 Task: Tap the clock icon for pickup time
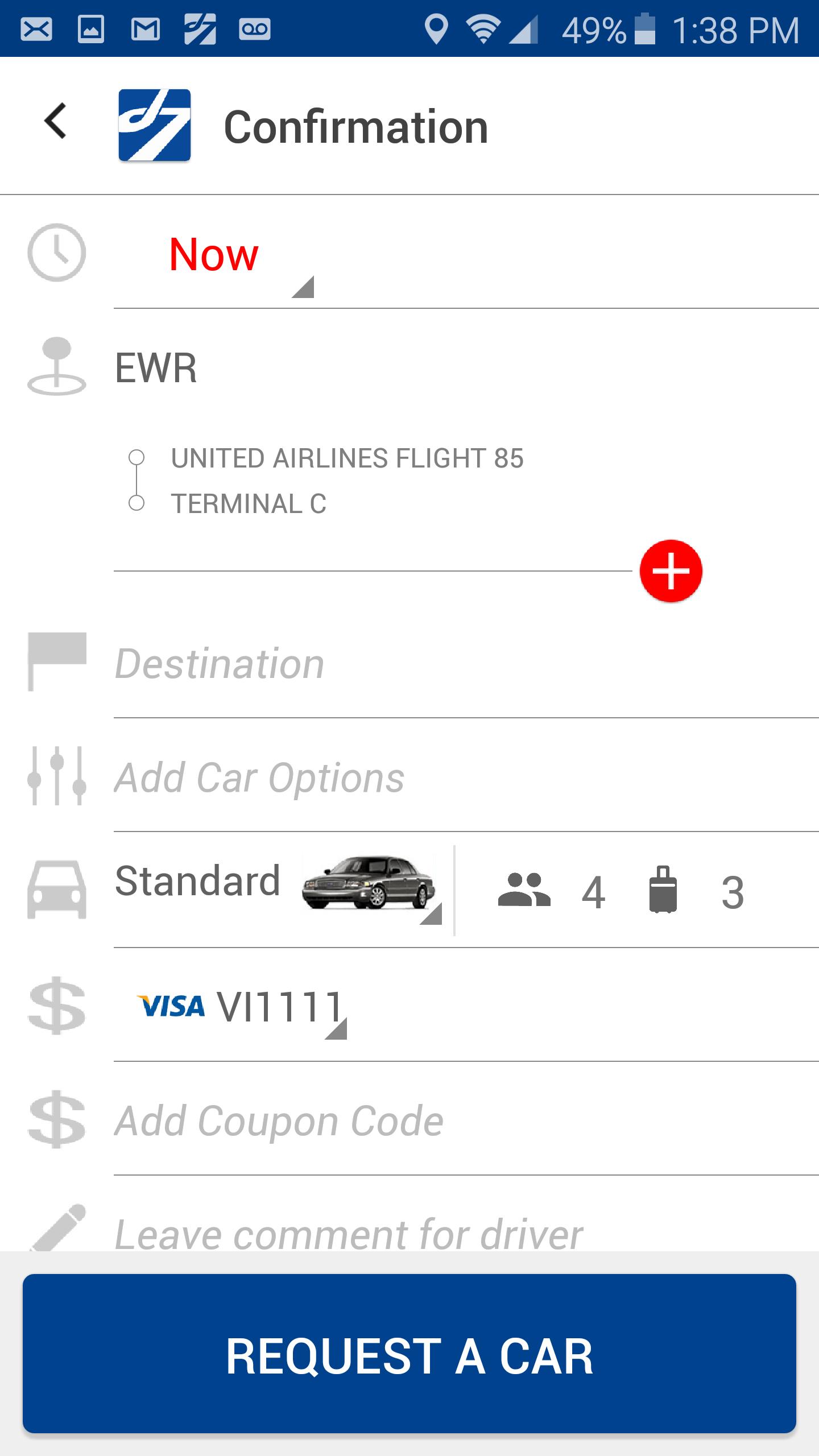57,253
